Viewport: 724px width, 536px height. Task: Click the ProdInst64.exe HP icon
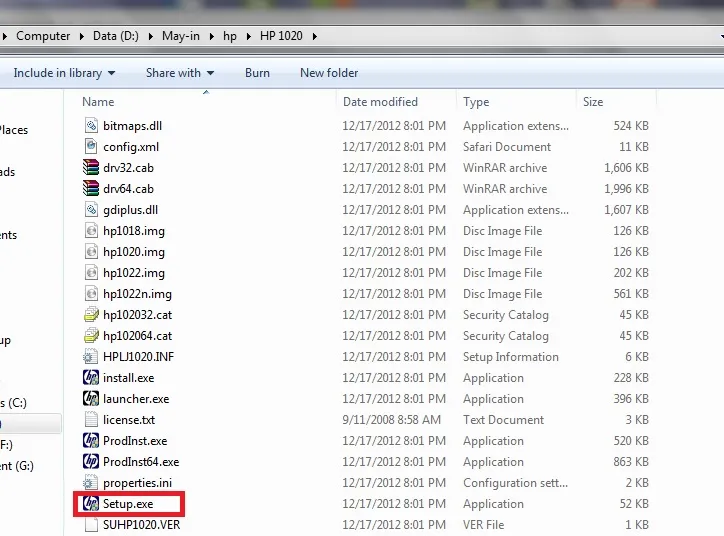click(91, 462)
